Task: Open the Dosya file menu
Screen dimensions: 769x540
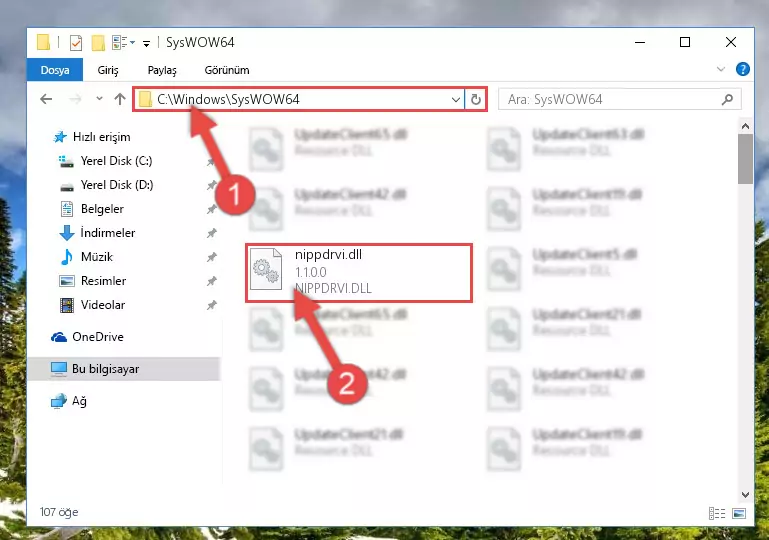Action: coord(55,70)
